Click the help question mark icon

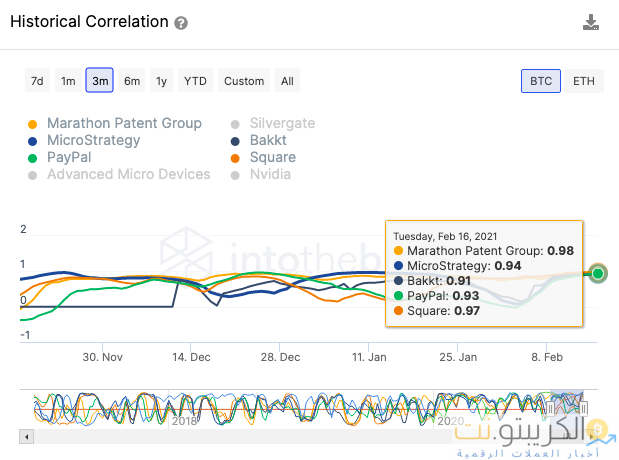coord(181,23)
